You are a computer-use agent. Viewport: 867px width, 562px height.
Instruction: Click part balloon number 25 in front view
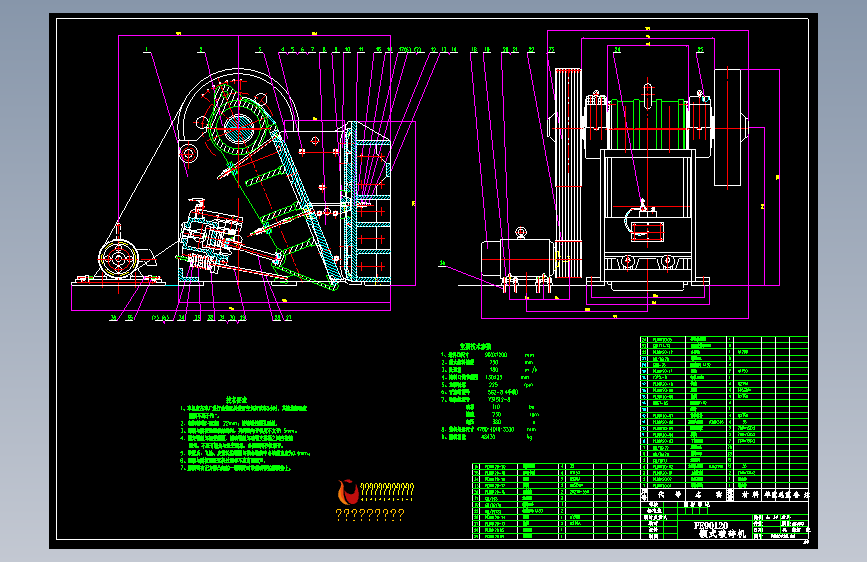tap(700, 50)
